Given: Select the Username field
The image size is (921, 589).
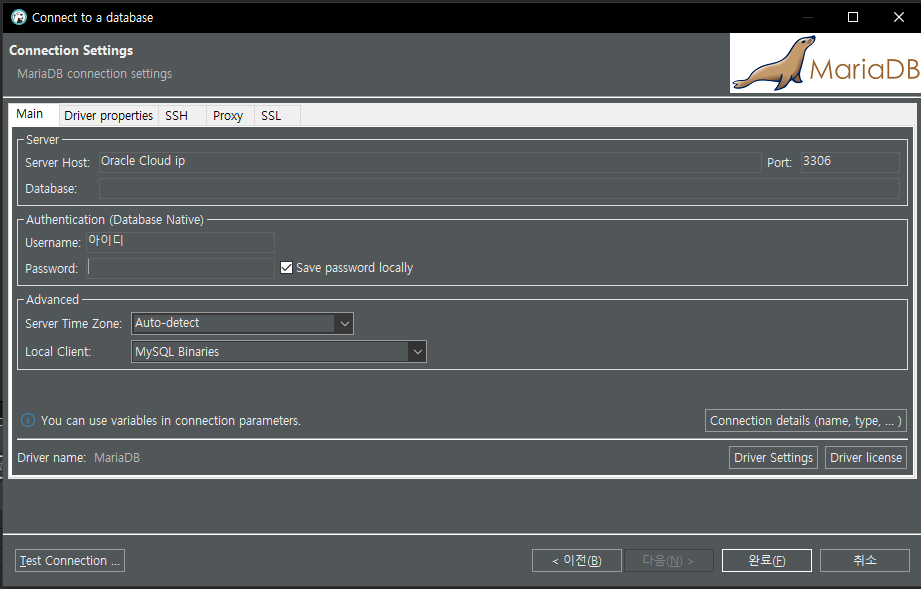Looking at the screenshot, I should coord(180,242).
